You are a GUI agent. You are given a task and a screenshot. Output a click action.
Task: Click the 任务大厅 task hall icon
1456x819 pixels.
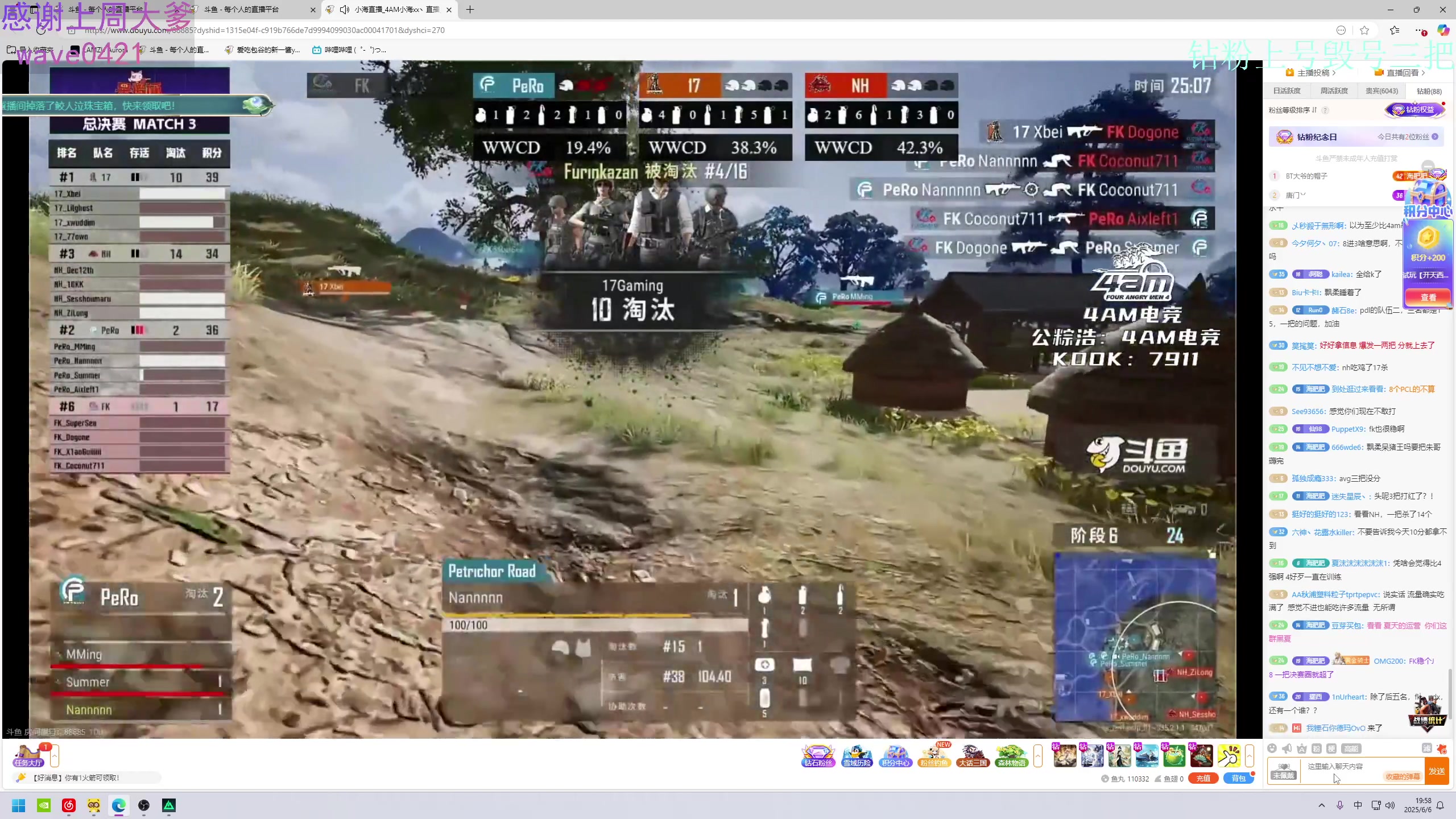click(28, 756)
